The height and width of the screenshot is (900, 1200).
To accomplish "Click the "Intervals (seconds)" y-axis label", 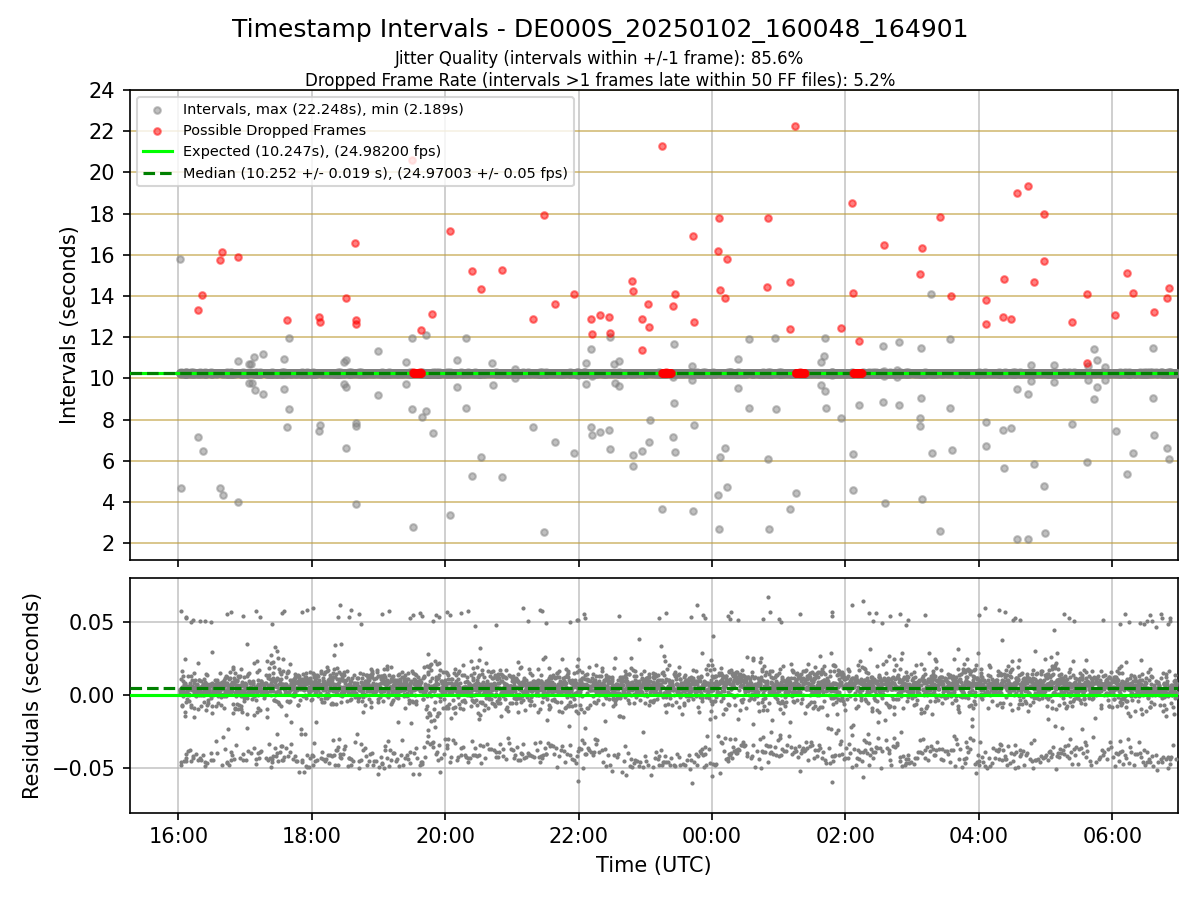I will tap(68, 325).
